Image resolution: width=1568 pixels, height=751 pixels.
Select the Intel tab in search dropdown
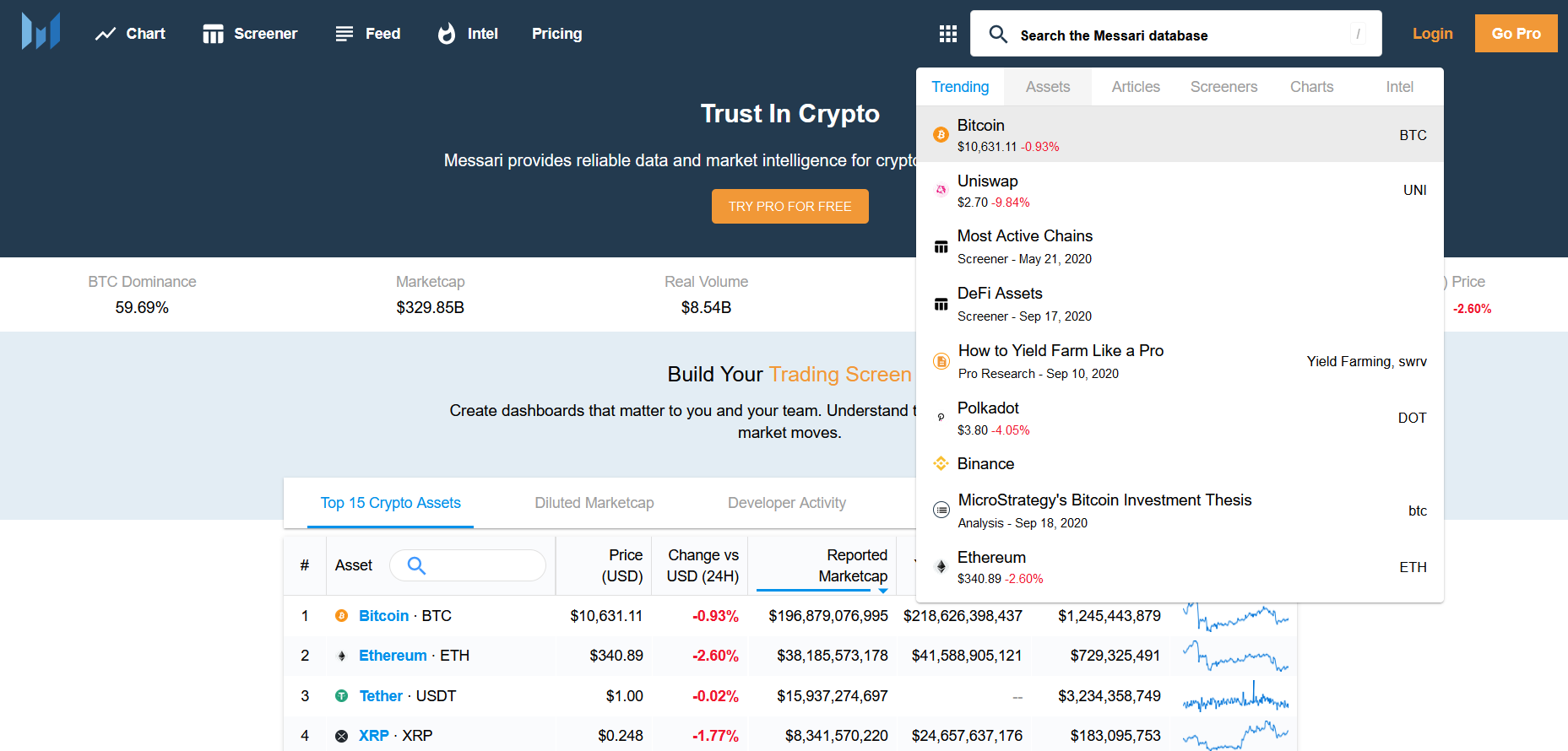coord(1399,87)
